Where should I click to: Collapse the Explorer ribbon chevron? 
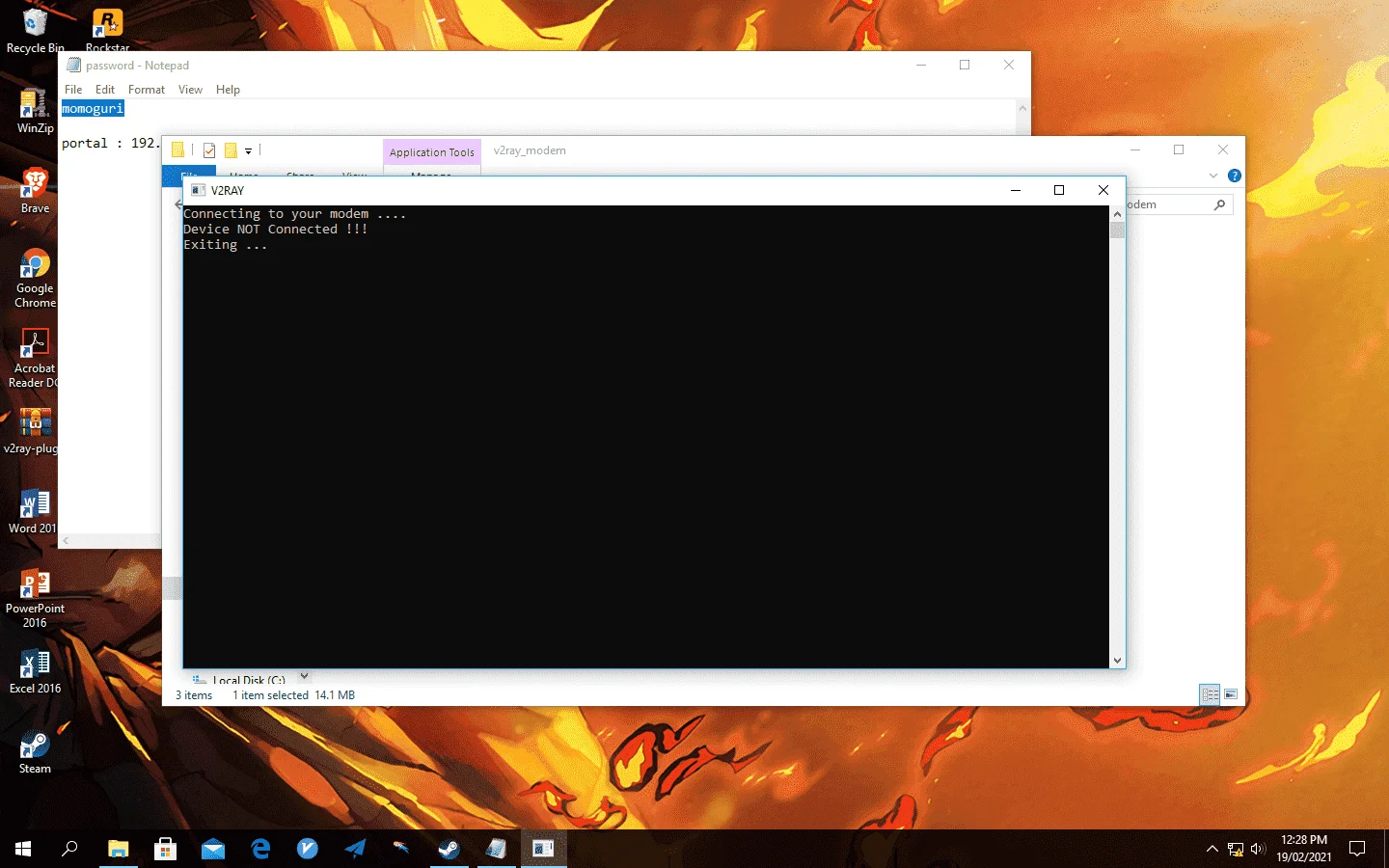[x=1213, y=176]
